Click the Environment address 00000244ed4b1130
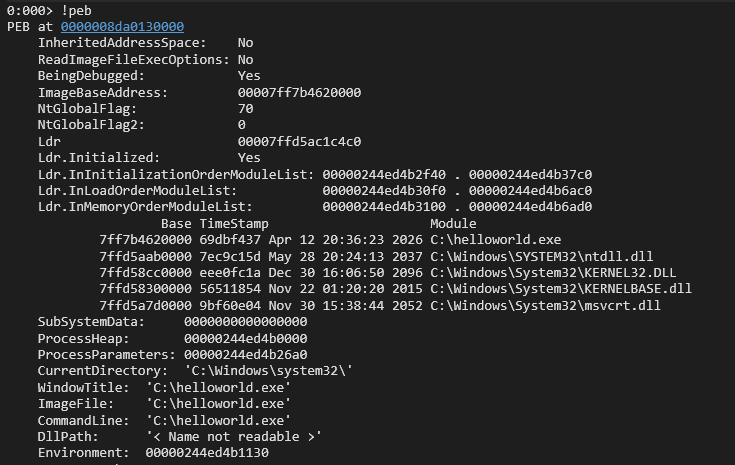This screenshot has width=735, height=465. tap(206, 452)
